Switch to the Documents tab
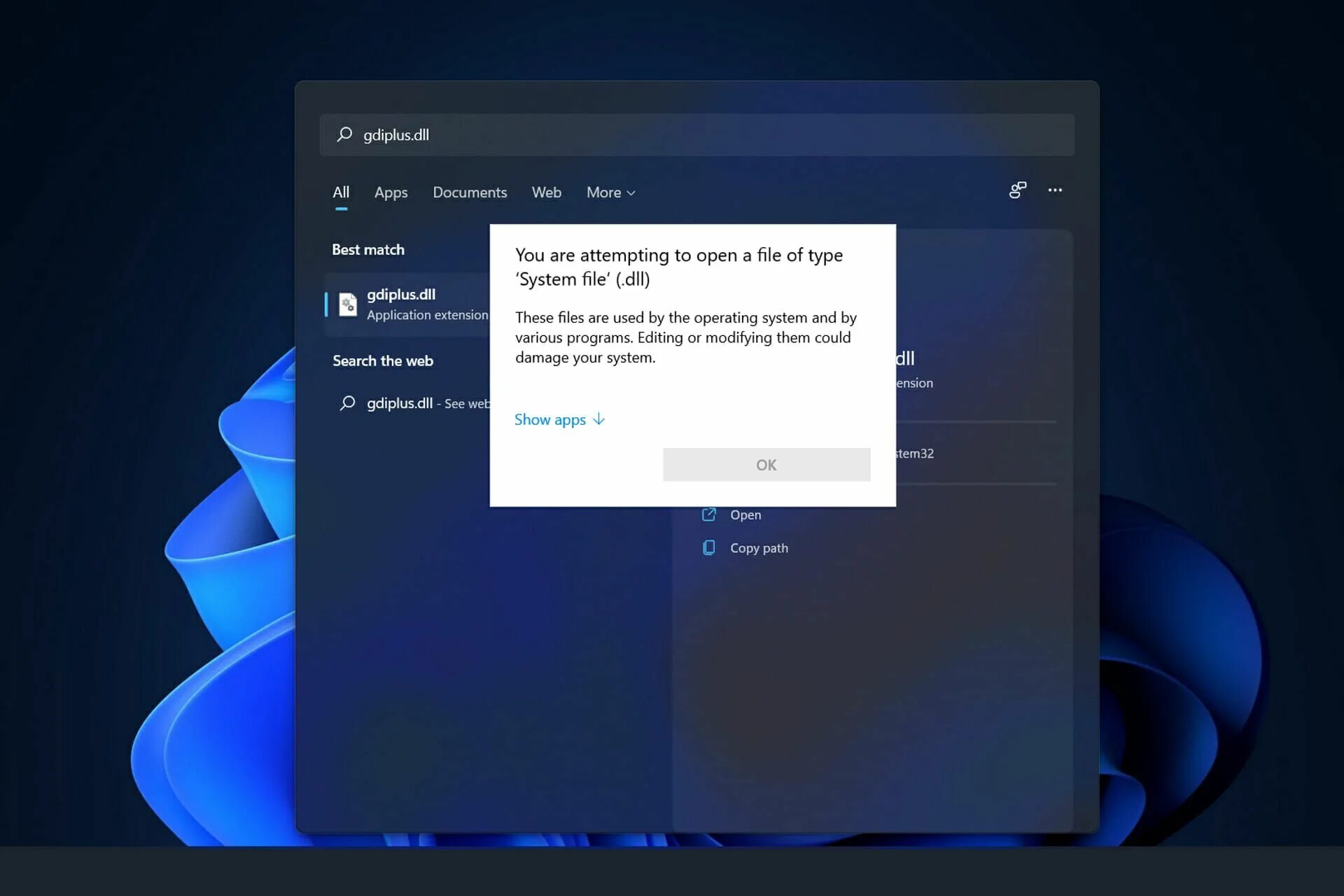 pyautogui.click(x=470, y=192)
